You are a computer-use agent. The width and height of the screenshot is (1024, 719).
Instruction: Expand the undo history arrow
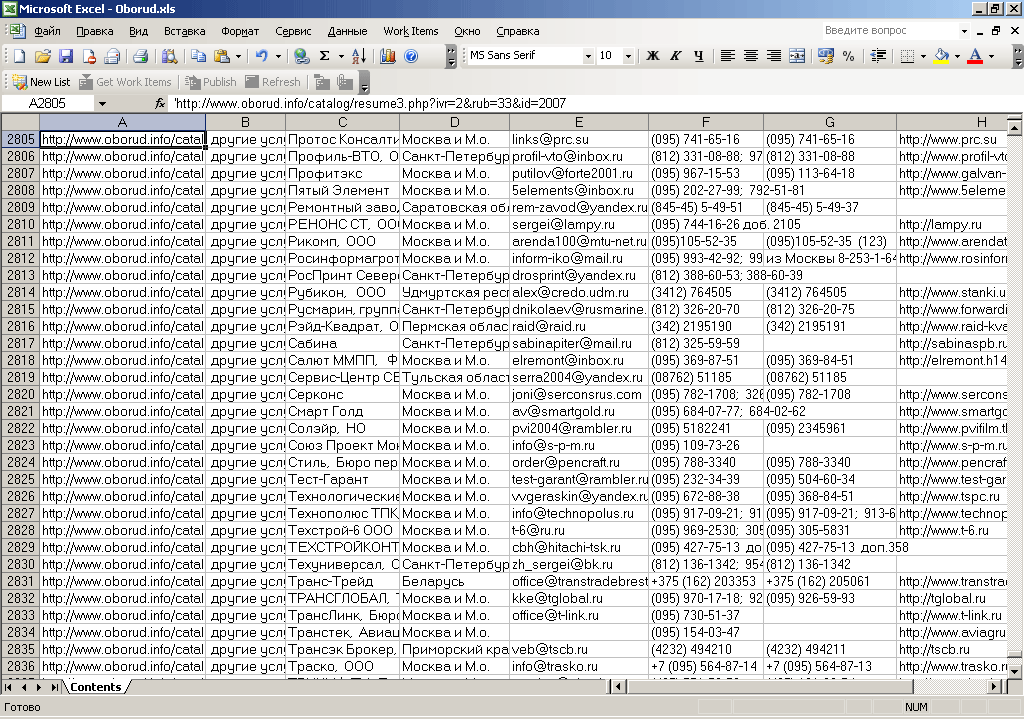pos(278,56)
